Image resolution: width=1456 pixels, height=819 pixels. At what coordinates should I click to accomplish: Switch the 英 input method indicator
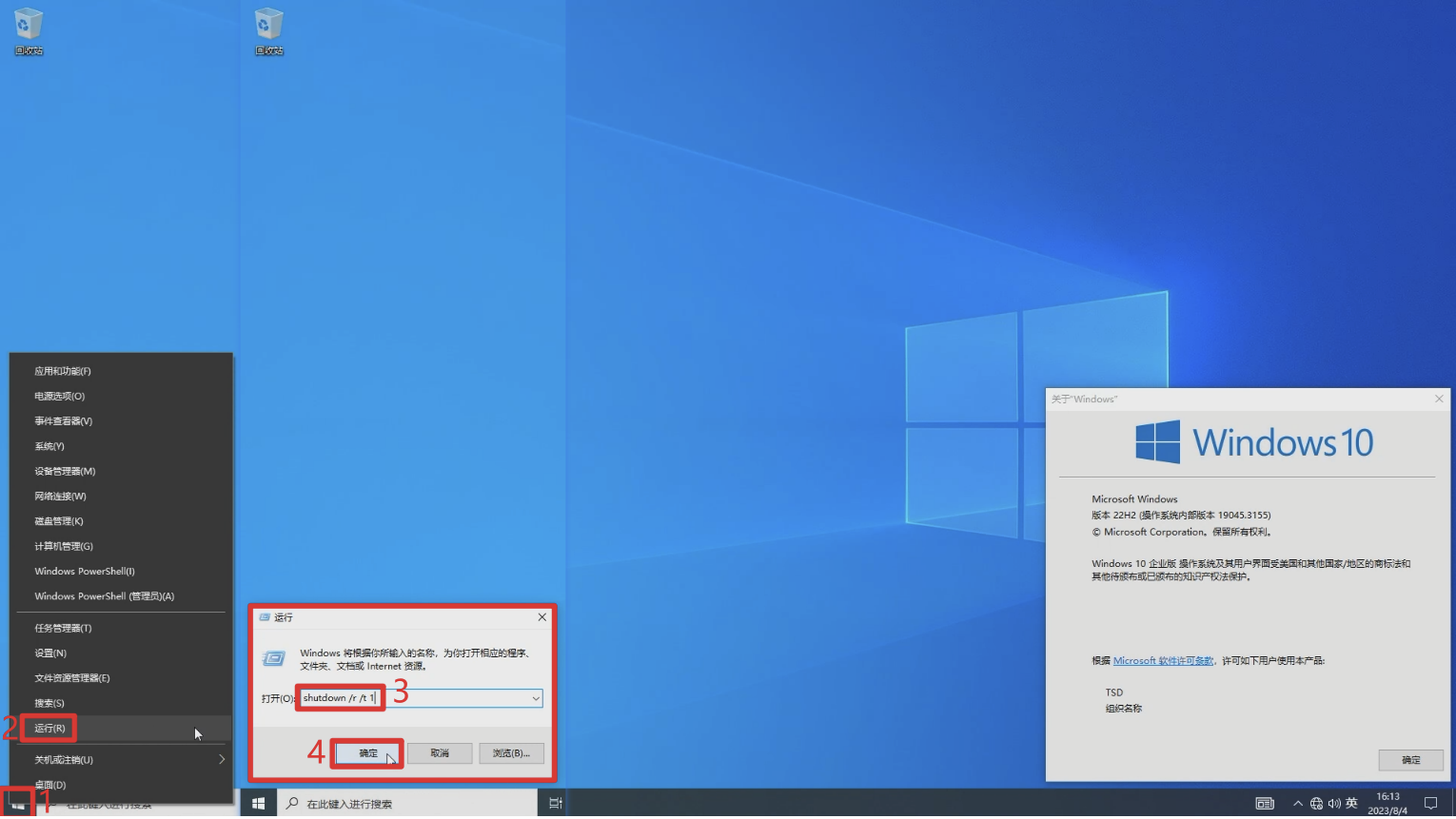pos(1351,804)
